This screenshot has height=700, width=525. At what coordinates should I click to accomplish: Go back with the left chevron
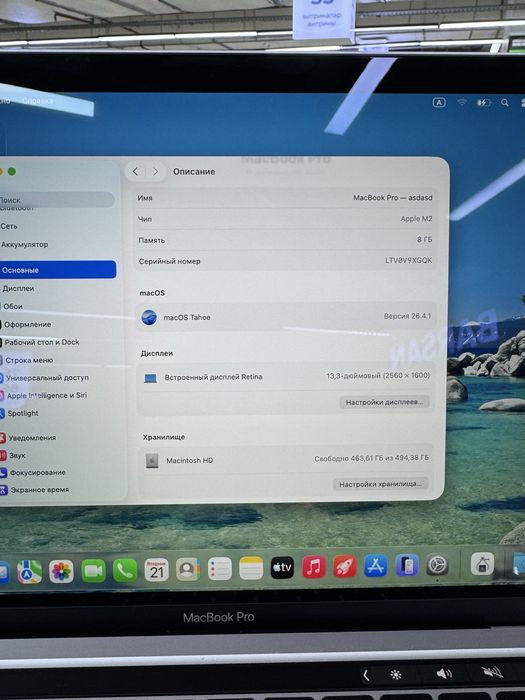[x=135, y=171]
